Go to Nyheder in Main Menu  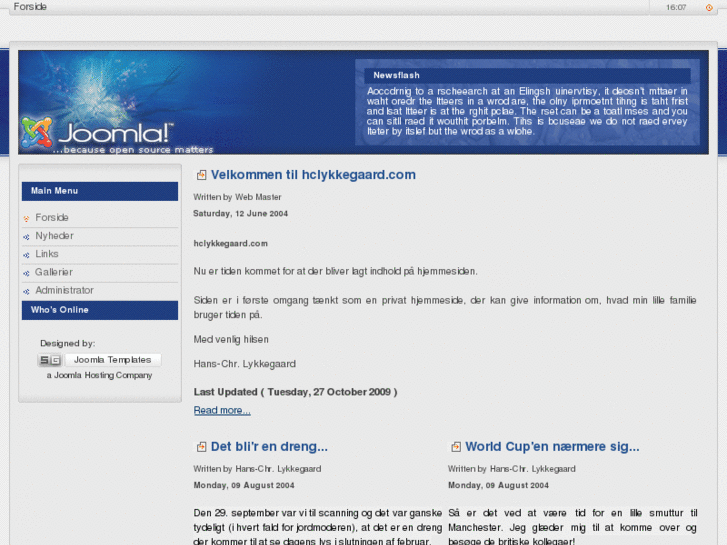coord(55,236)
